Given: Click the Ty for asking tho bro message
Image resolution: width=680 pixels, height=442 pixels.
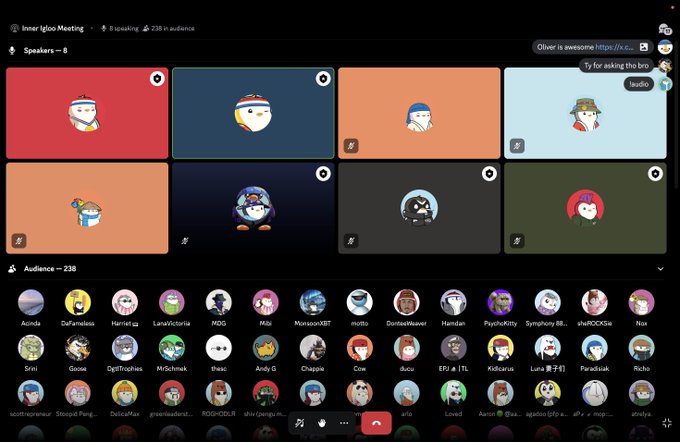Looking at the screenshot, I should (x=616, y=65).
